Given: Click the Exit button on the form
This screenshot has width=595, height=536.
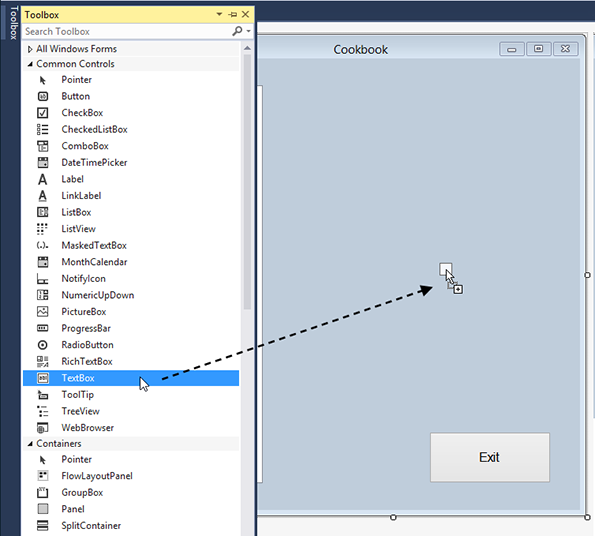Looking at the screenshot, I should [x=490, y=457].
